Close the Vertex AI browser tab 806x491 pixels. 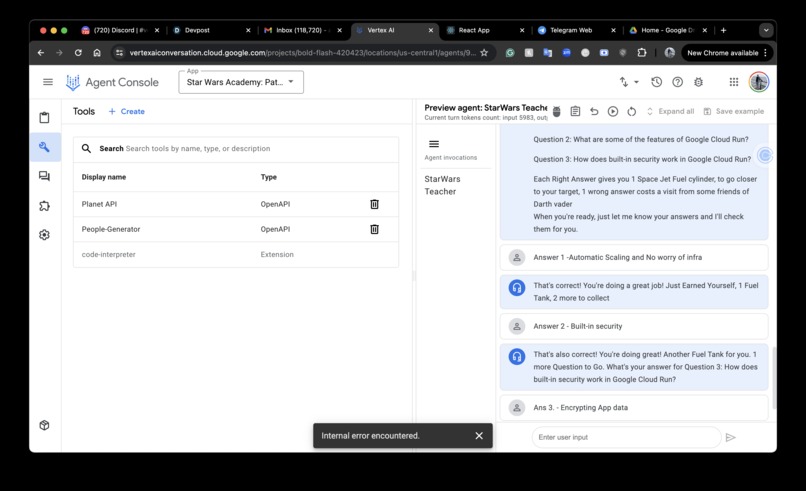coord(431,30)
